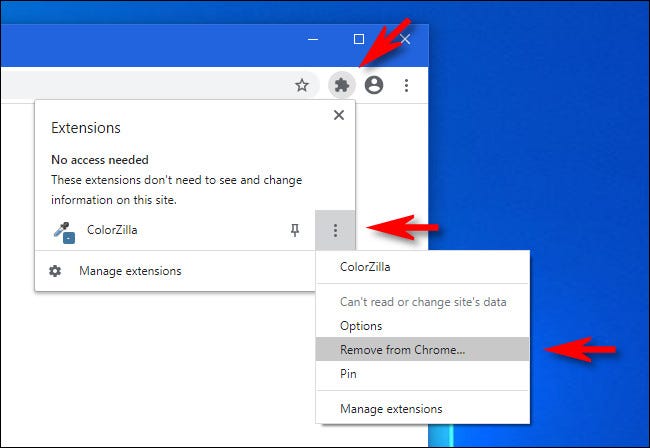
Task: Open the Extensions puzzle piece icon
Action: click(x=342, y=85)
